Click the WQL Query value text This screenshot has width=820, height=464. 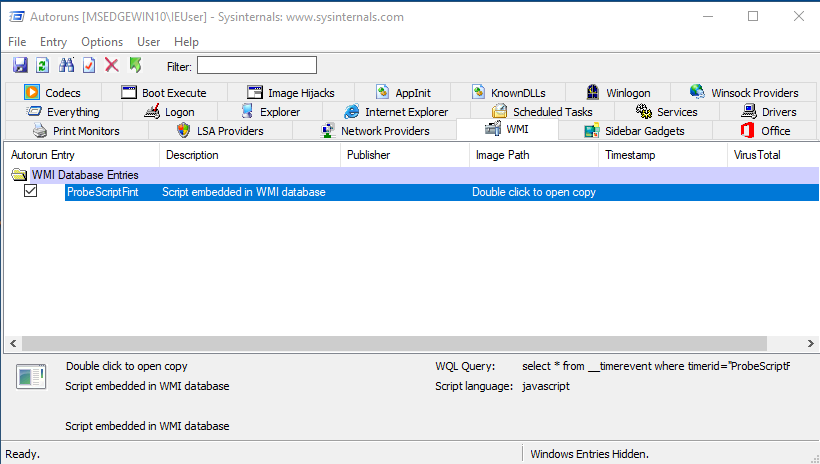(x=656, y=366)
